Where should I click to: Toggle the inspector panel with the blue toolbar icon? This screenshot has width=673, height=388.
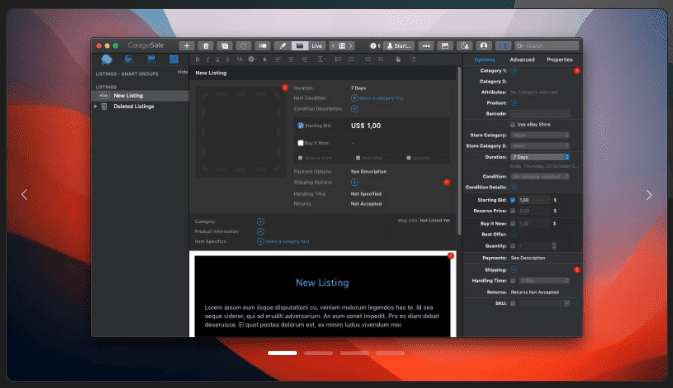[x=503, y=46]
